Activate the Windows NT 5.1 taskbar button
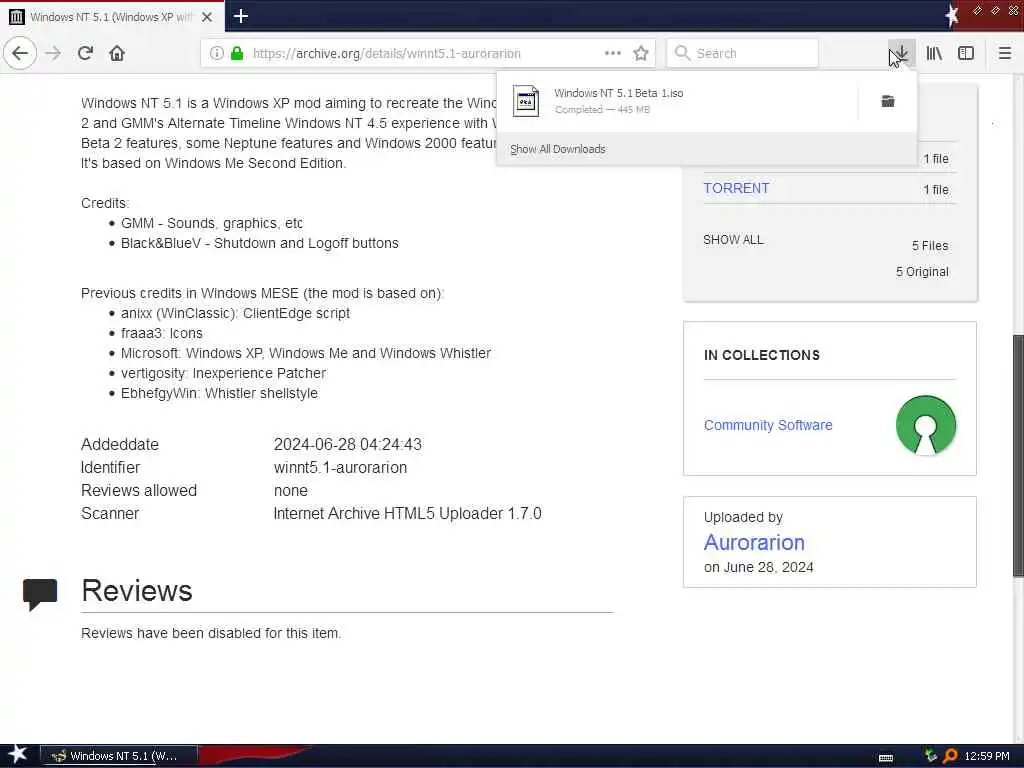This screenshot has height=768, width=1024. point(119,756)
